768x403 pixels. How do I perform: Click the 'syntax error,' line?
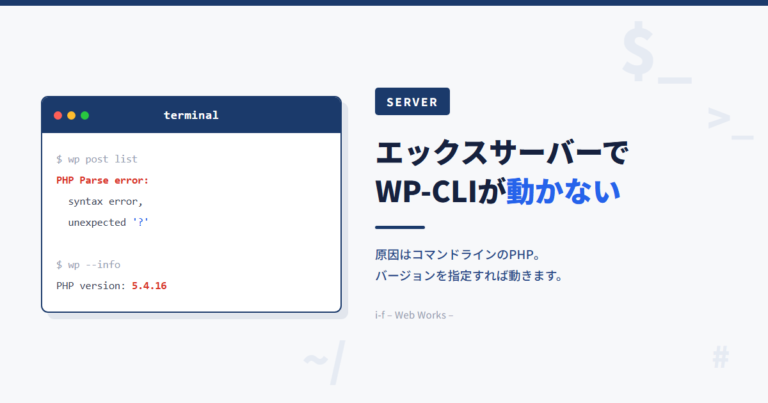(x=105, y=201)
